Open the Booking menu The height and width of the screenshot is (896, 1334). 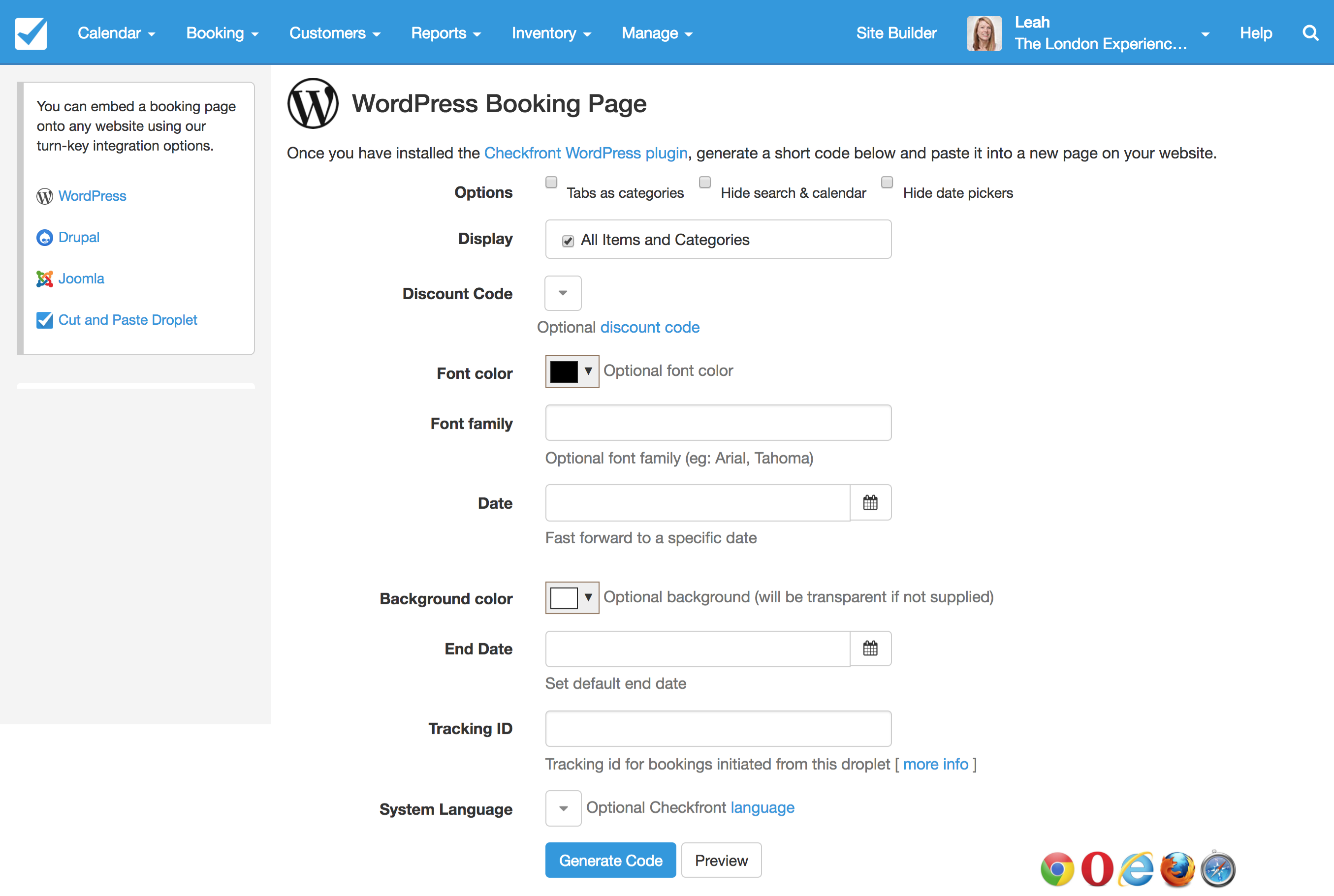pyautogui.click(x=222, y=33)
